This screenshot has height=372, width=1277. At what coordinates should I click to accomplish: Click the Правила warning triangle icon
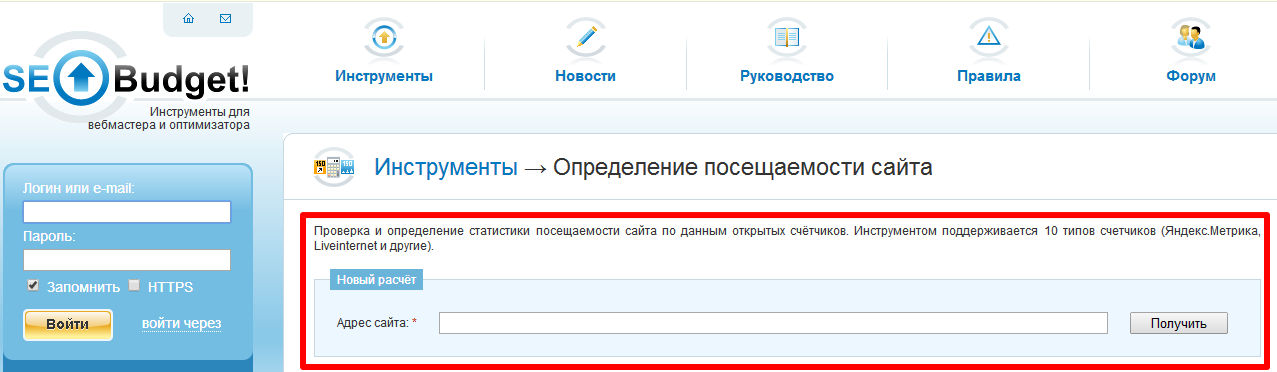point(988,38)
